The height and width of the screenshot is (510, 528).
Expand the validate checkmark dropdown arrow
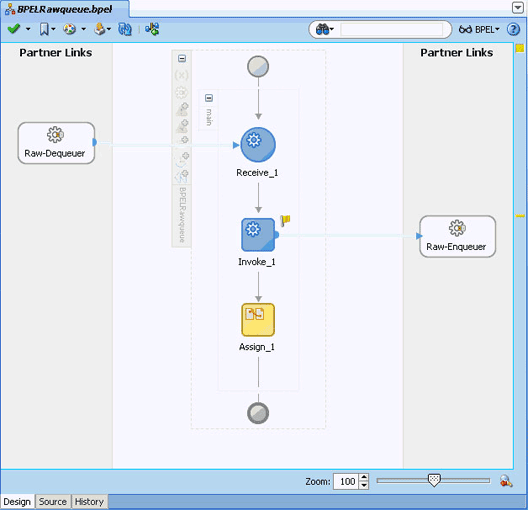tap(28, 29)
